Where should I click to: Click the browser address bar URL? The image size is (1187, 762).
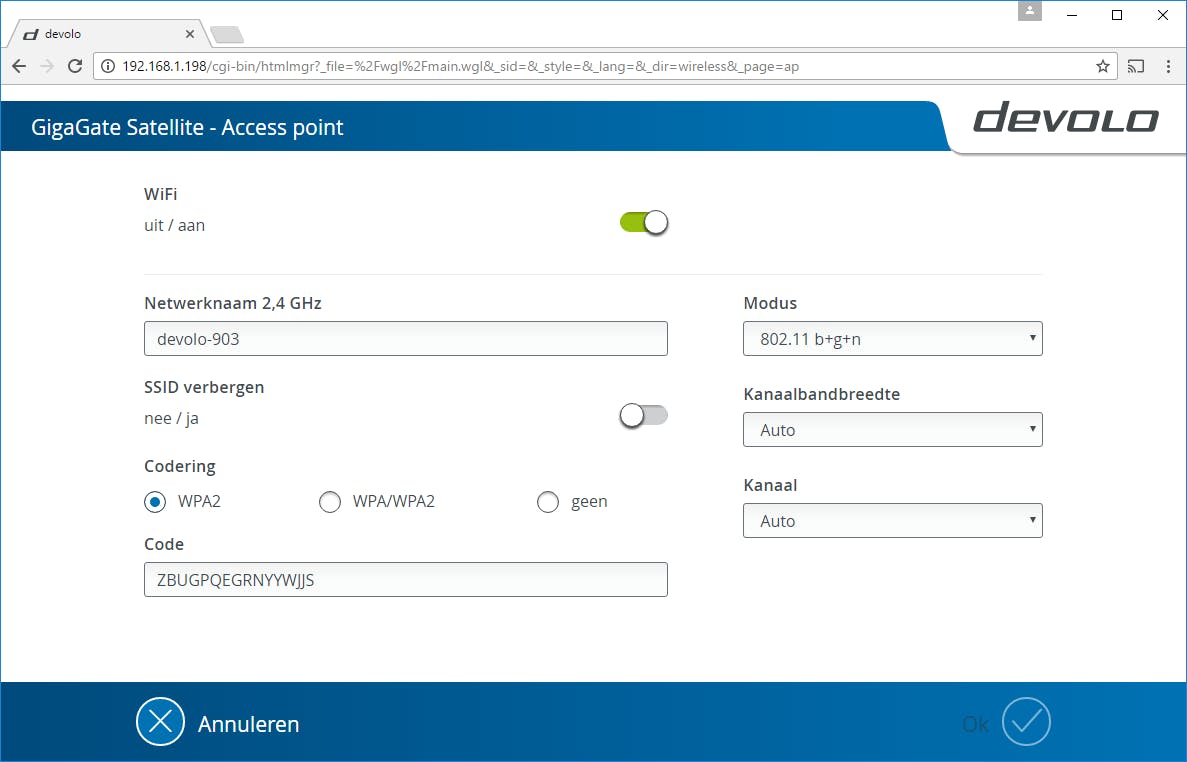(x=460, y=67)
